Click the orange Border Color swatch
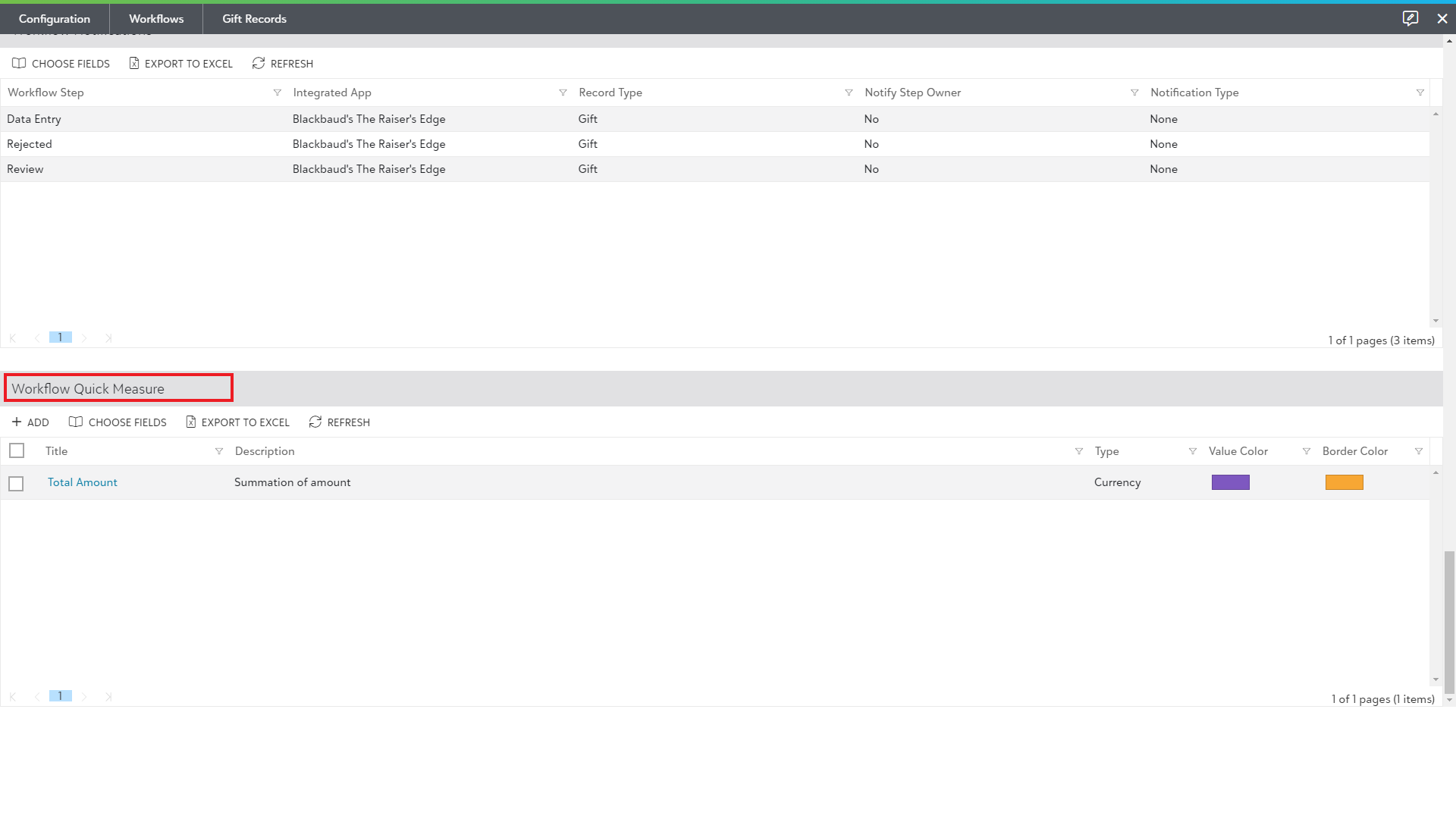Screen dimensions: 1456x819 (x=1344, y=482)
